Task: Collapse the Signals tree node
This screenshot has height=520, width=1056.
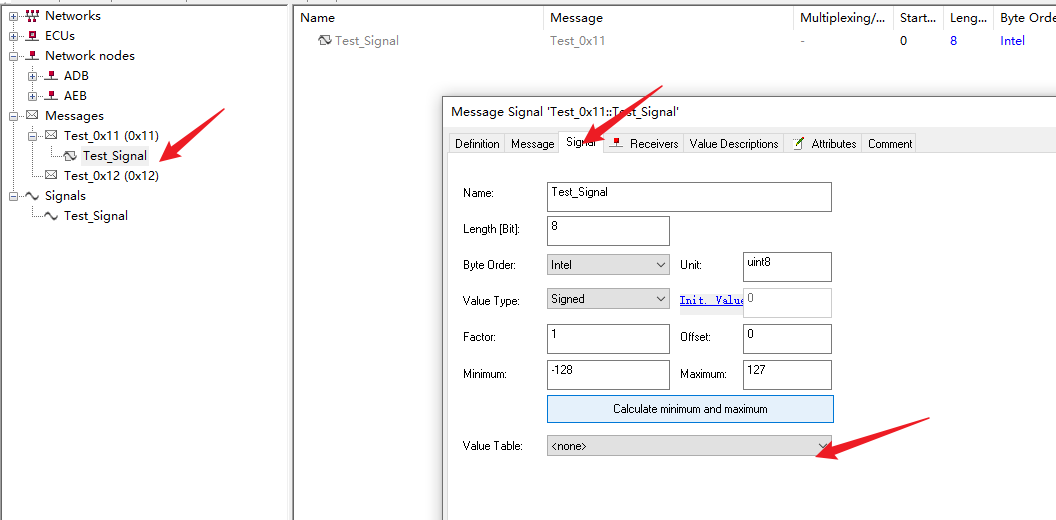Action: tap(13, 196)
